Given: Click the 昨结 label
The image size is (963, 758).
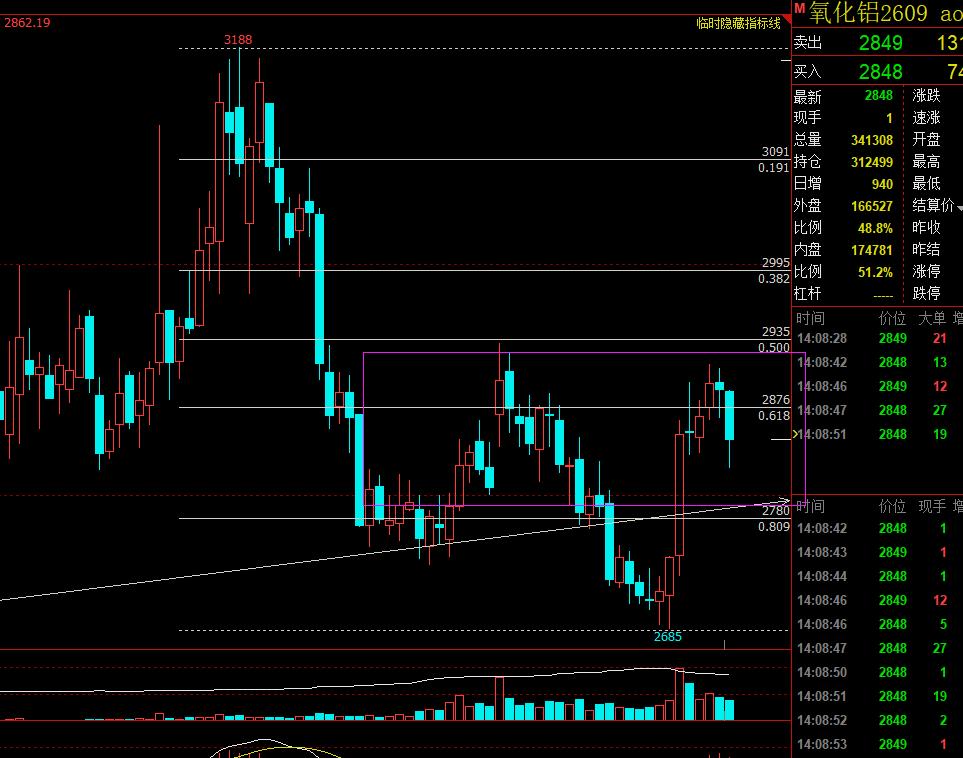Looking at the screenshot, I should pos(926,249).
